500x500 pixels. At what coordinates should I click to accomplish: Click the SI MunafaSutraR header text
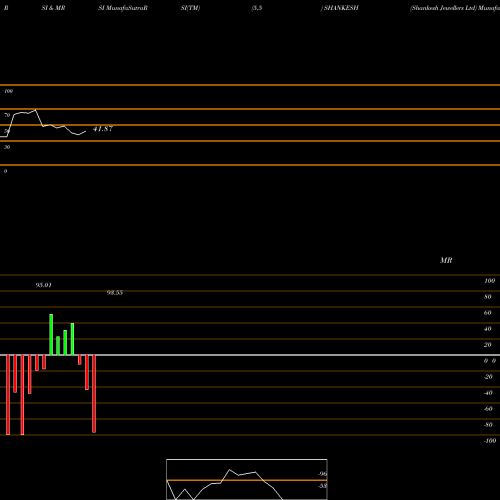[123, 8]
